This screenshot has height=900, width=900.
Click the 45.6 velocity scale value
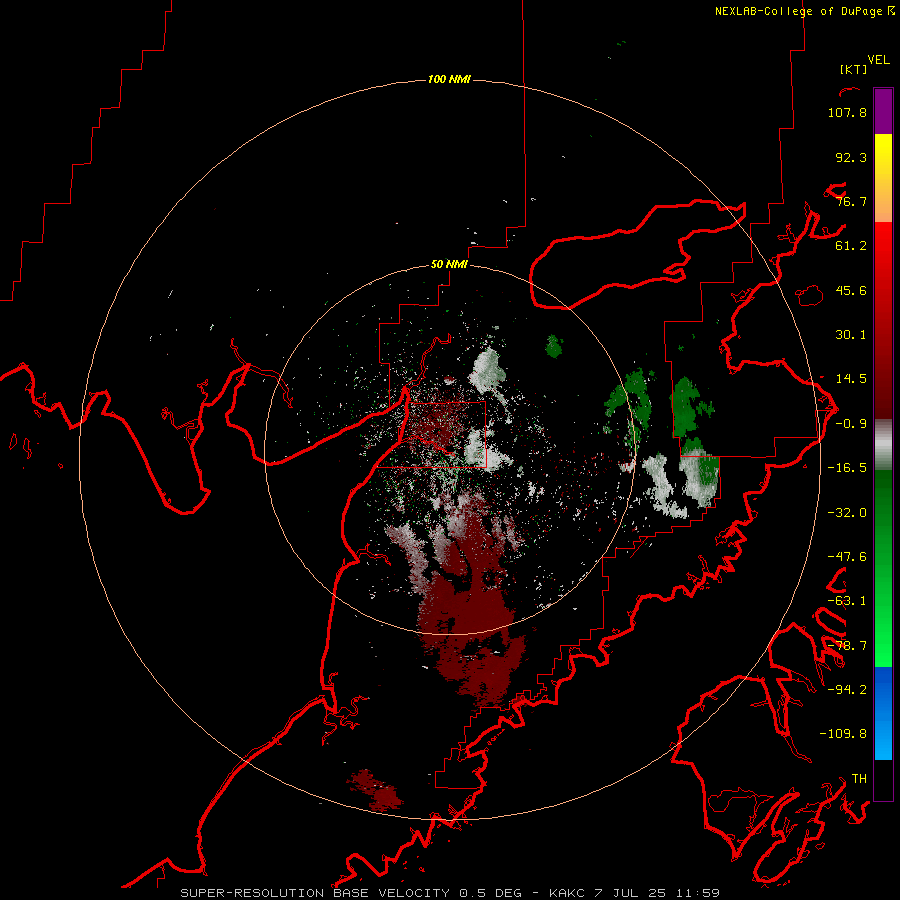click(x=851, y=290)
